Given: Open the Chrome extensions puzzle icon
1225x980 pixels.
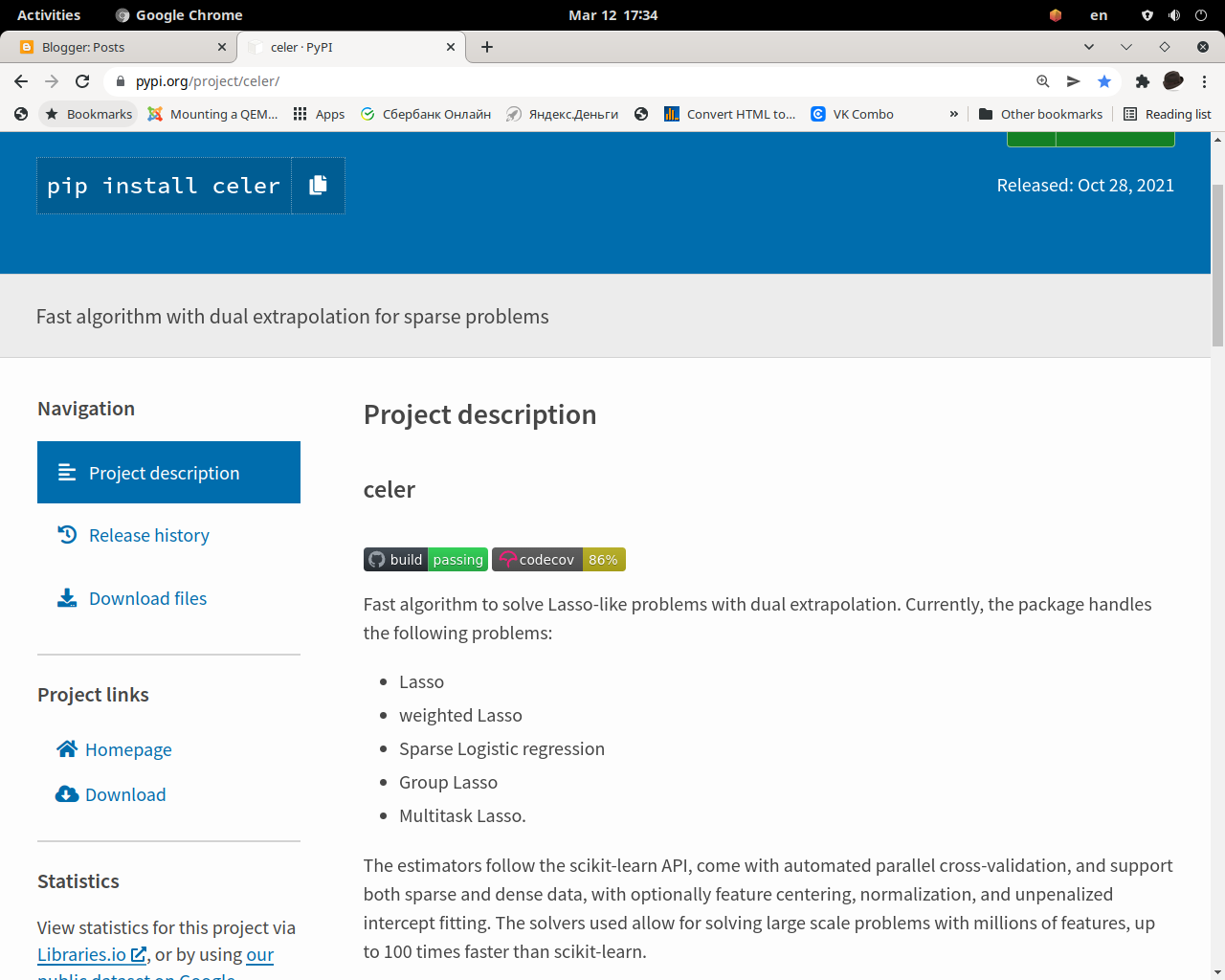Looking at the screenshot, I should point(1142,81).
